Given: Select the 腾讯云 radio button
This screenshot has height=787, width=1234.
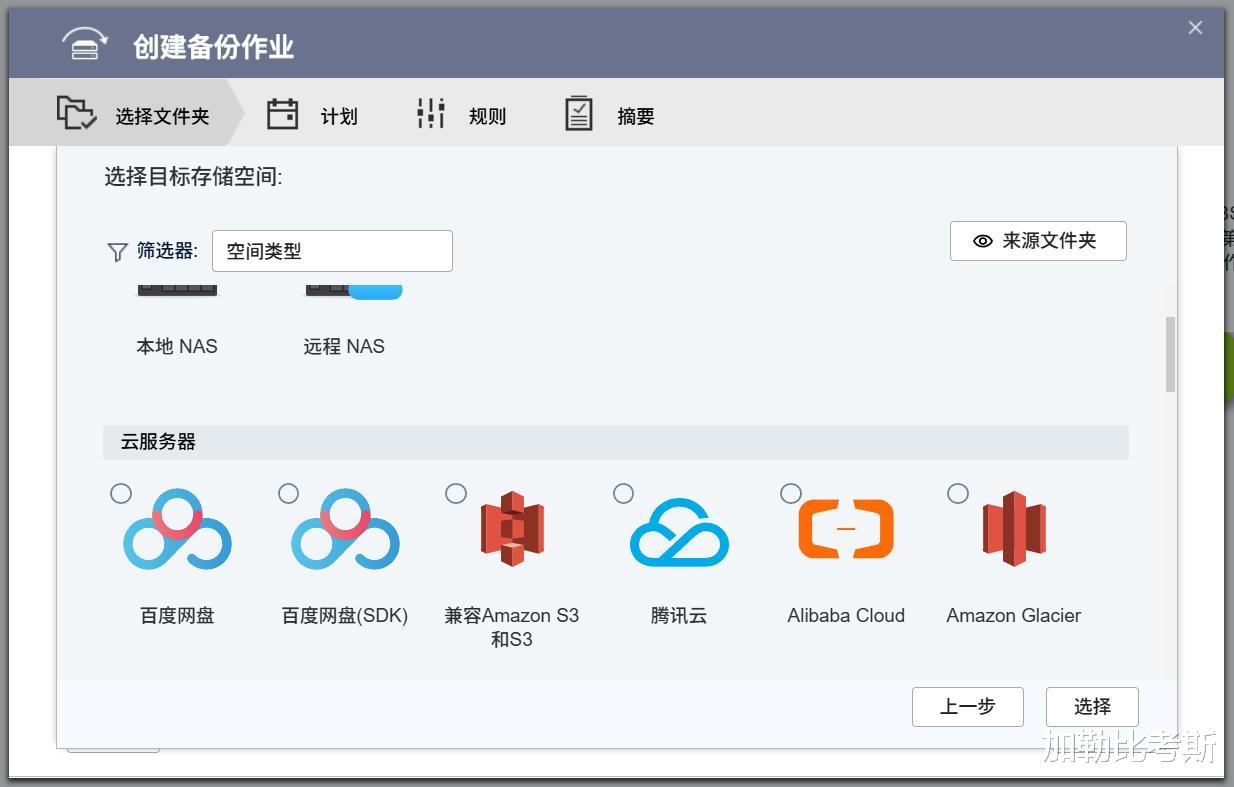Looking at the screenshot, I should pos(623,493).
